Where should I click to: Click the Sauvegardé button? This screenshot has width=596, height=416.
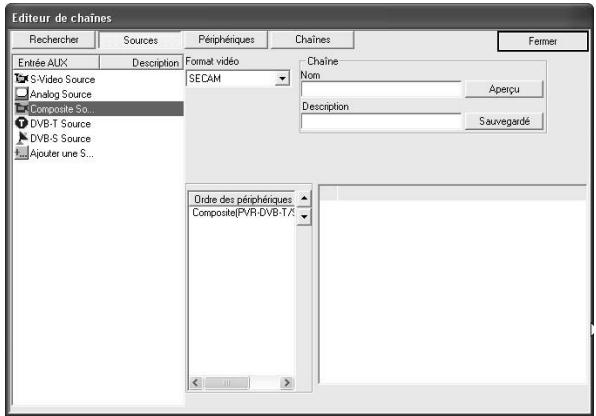504,121
